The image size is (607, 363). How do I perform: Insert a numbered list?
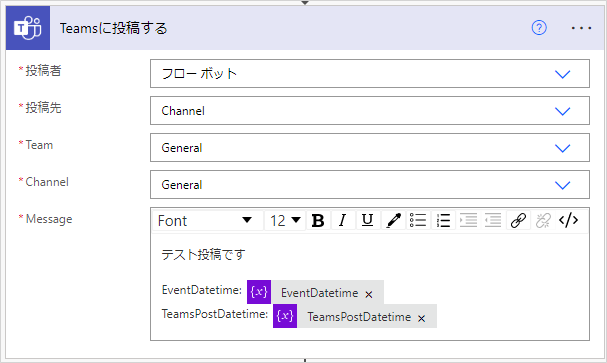click(443, 221)
